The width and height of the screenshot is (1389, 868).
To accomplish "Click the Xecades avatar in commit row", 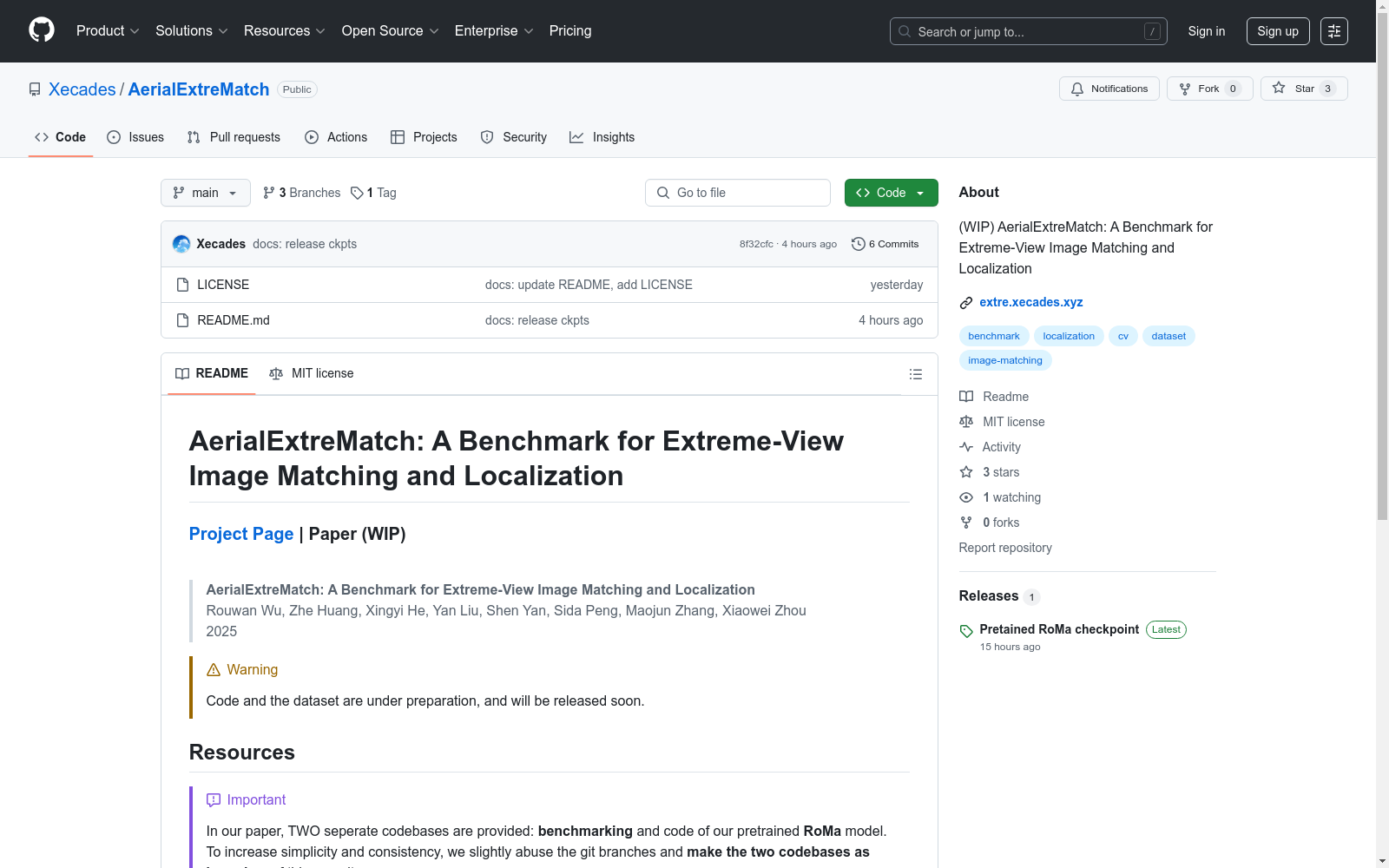I will click(181, 244).
